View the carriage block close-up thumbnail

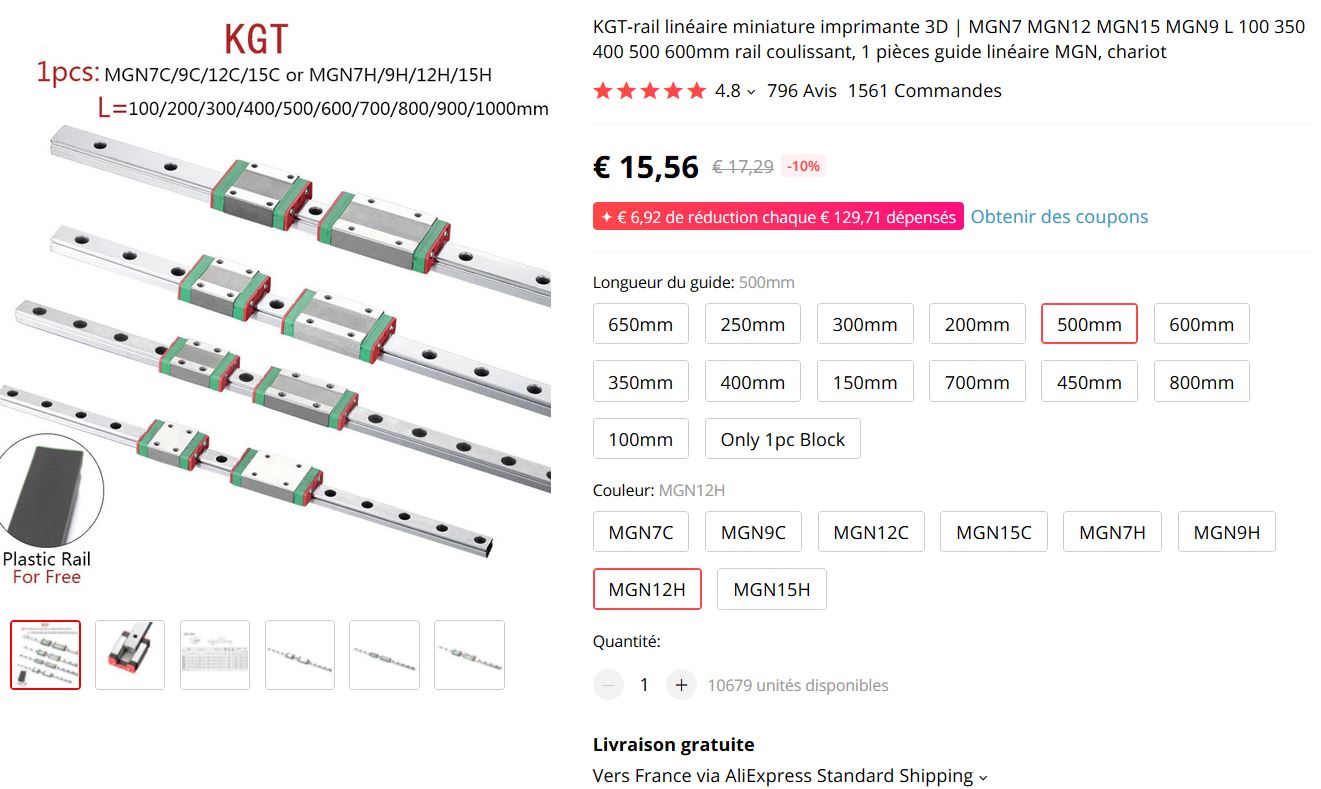(x=130, y=655)
